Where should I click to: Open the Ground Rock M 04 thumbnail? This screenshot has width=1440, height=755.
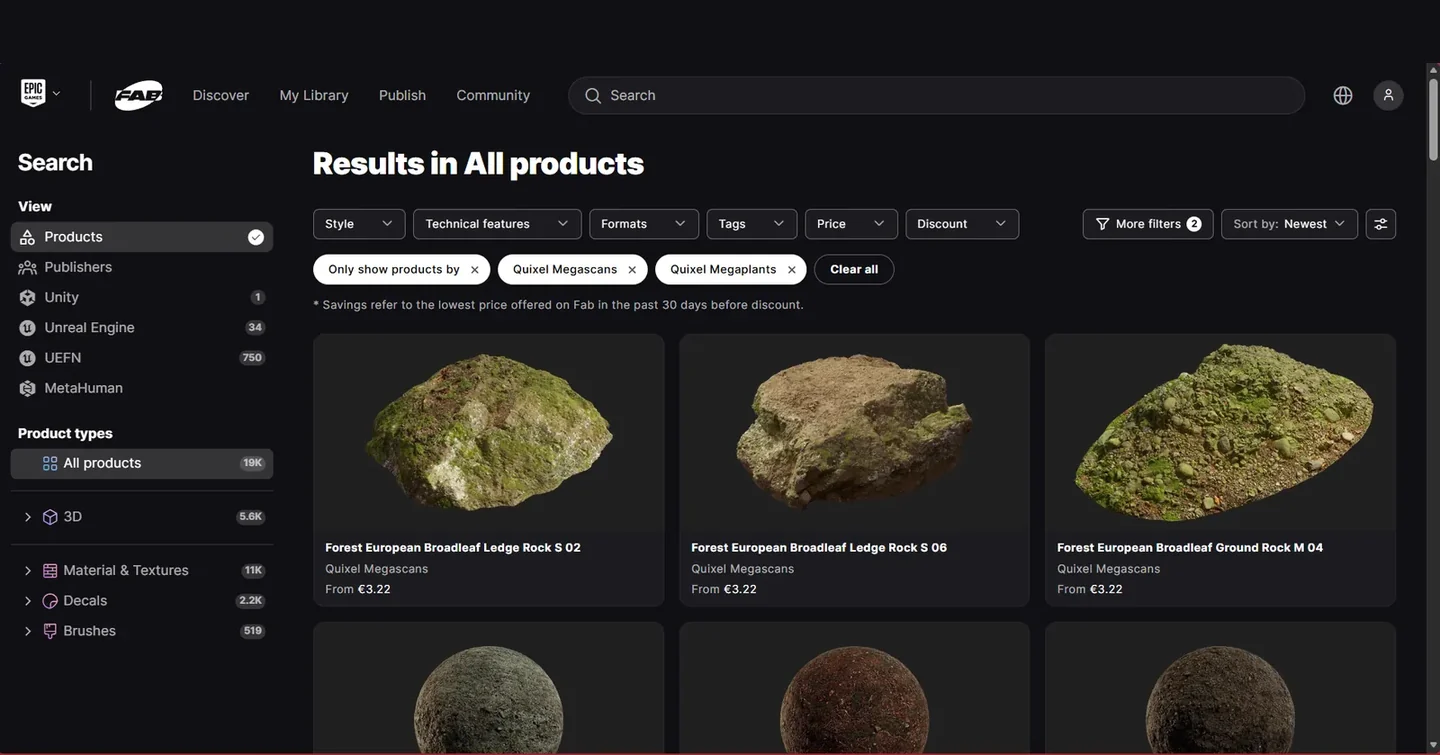(1220, 432)
